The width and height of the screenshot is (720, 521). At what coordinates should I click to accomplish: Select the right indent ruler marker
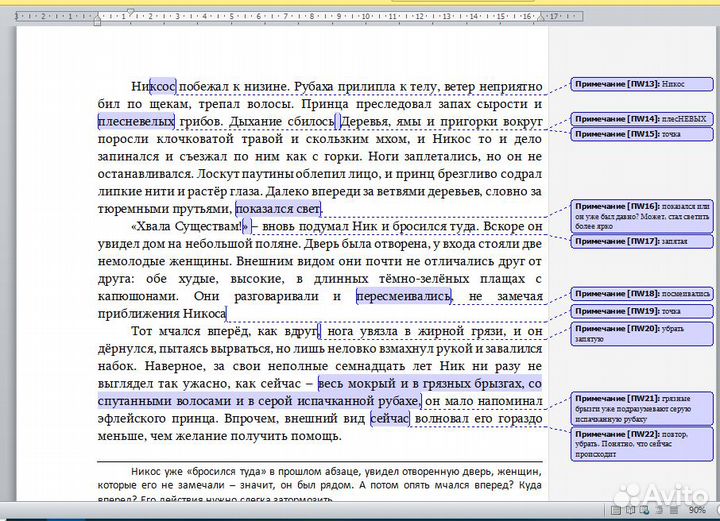click(541, 17)
